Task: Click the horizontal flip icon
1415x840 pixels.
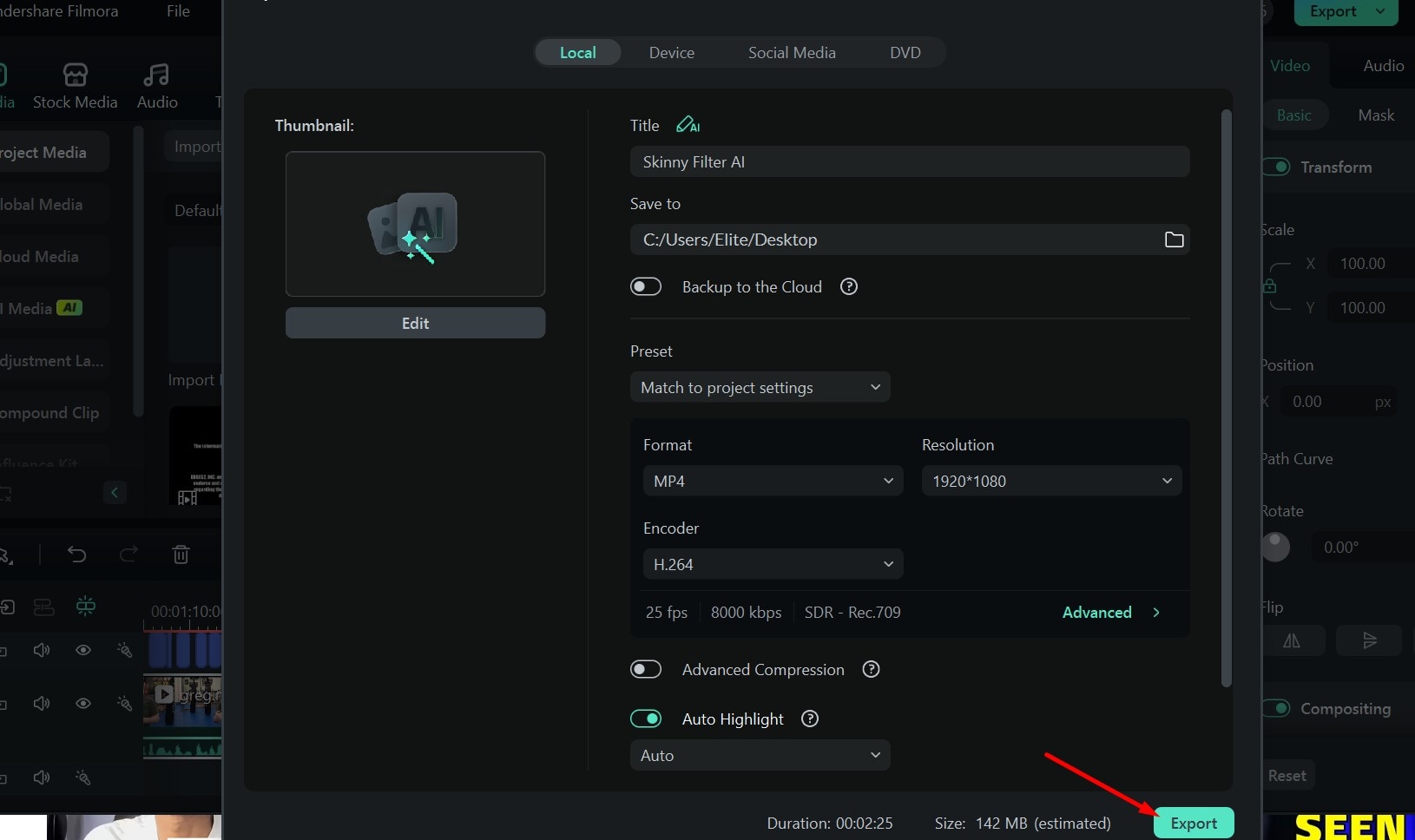Action: (x=1292, y=640)
